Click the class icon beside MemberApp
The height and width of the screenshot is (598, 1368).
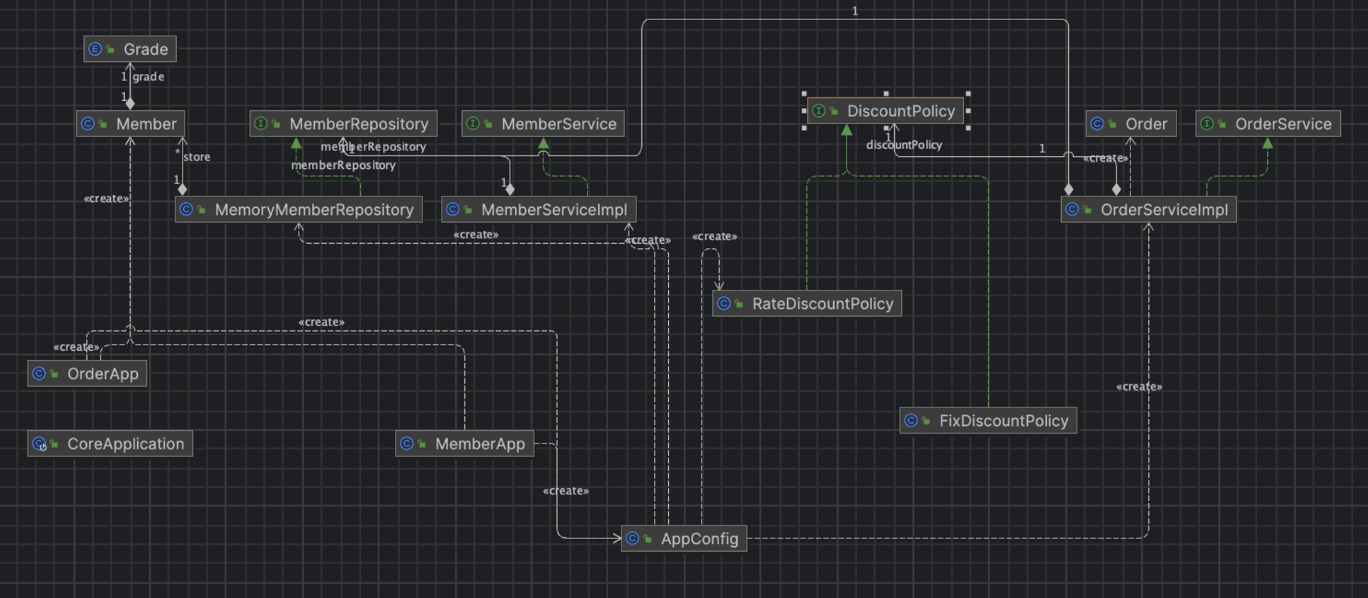pos(407,444)
